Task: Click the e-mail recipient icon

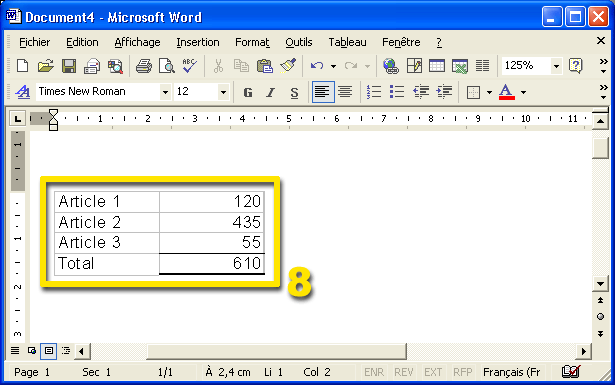Action: (x=92, y=66)
